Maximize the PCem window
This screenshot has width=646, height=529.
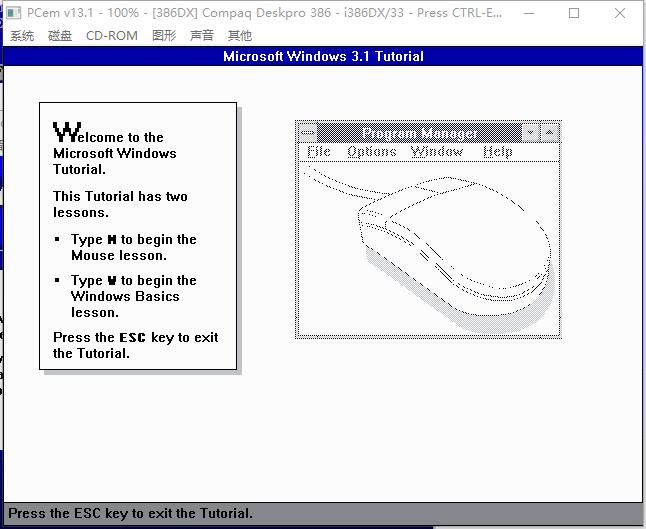point(574,13)
